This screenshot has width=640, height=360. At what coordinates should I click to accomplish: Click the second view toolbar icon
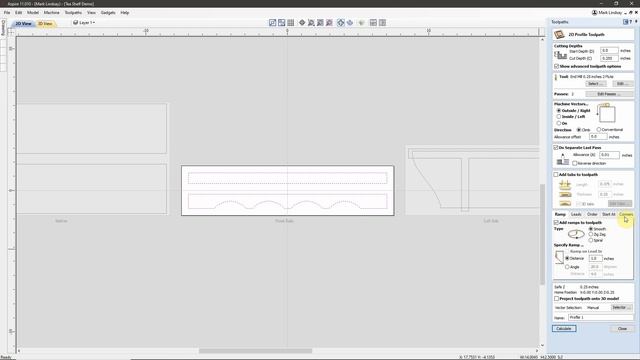pyautogui.click(x=282, y=23)
